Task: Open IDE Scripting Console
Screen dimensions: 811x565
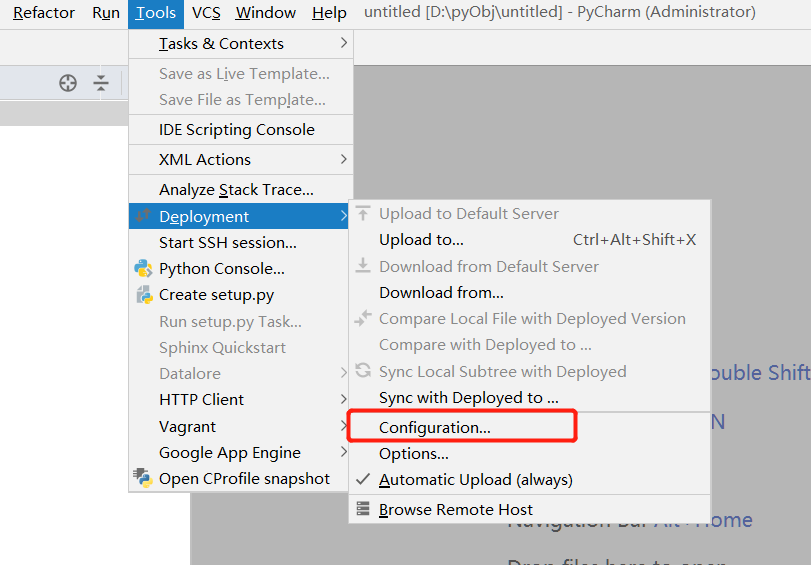Action: 237,130
